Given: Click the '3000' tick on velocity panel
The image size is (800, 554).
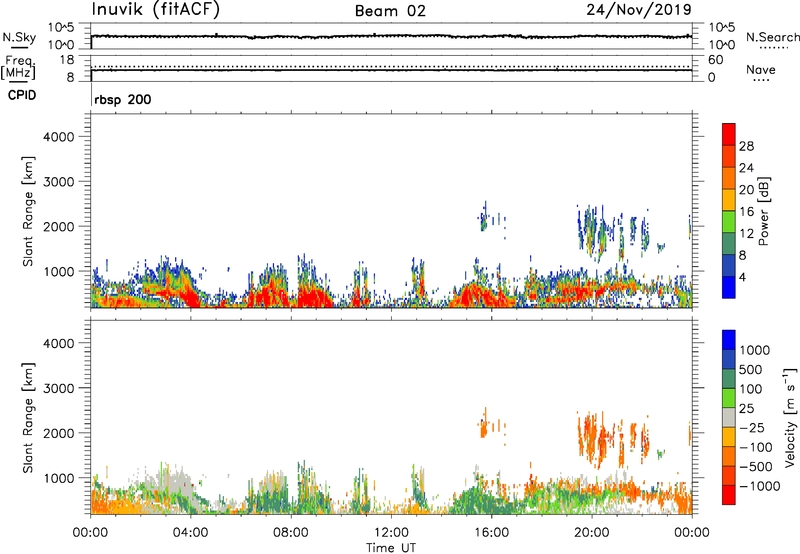Looking at the screenshot, I should (x=59, y=388).
